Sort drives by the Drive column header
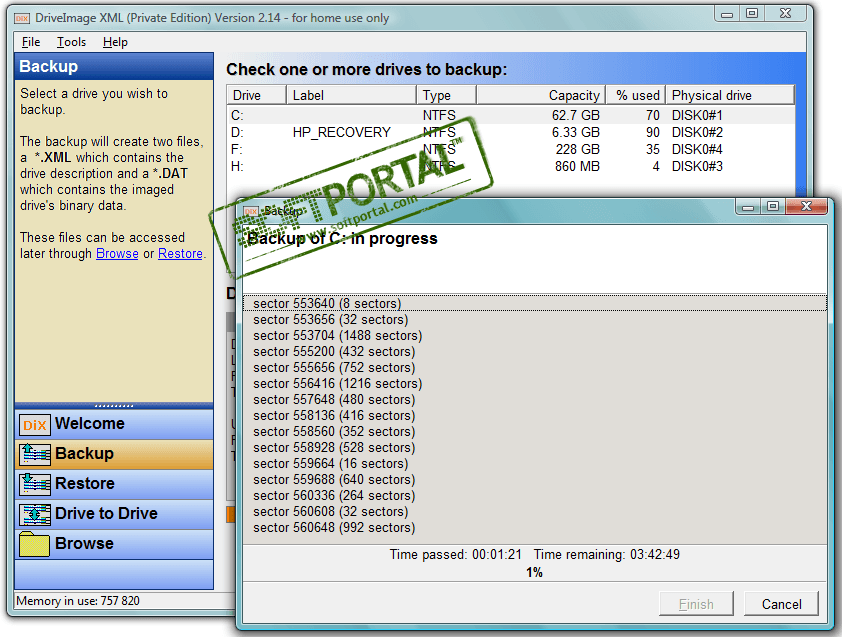Viewport: 842px width, 637px height. point(257,95)
